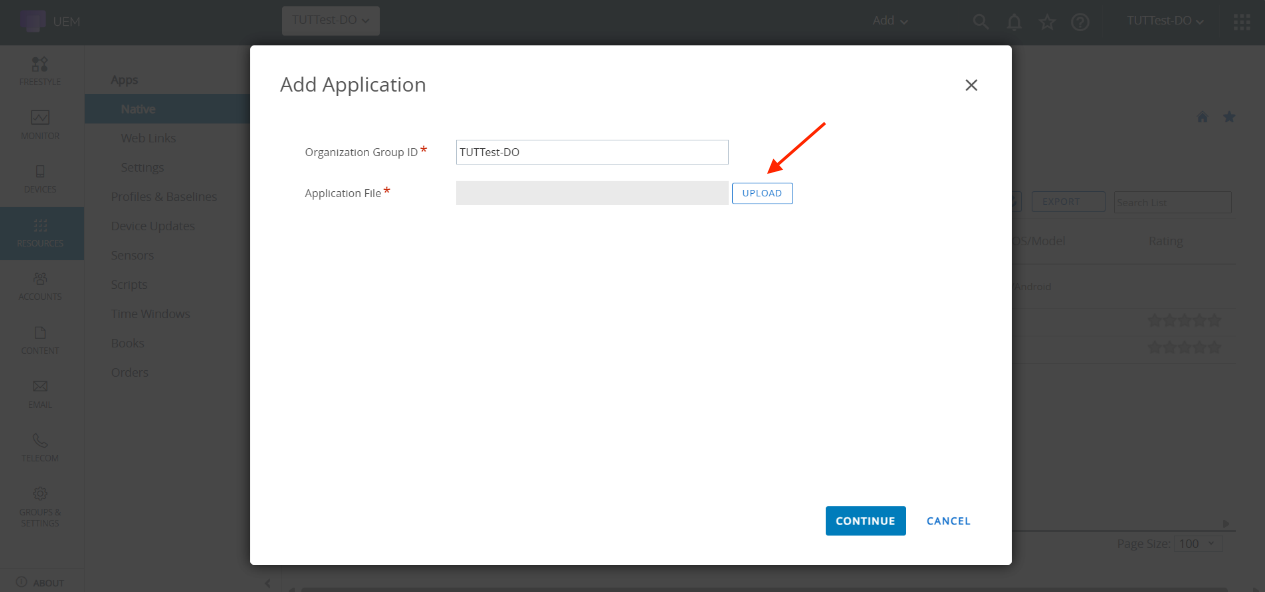Close the Add Application dialog with X
1265x592 pixels.
coord(970,86)
